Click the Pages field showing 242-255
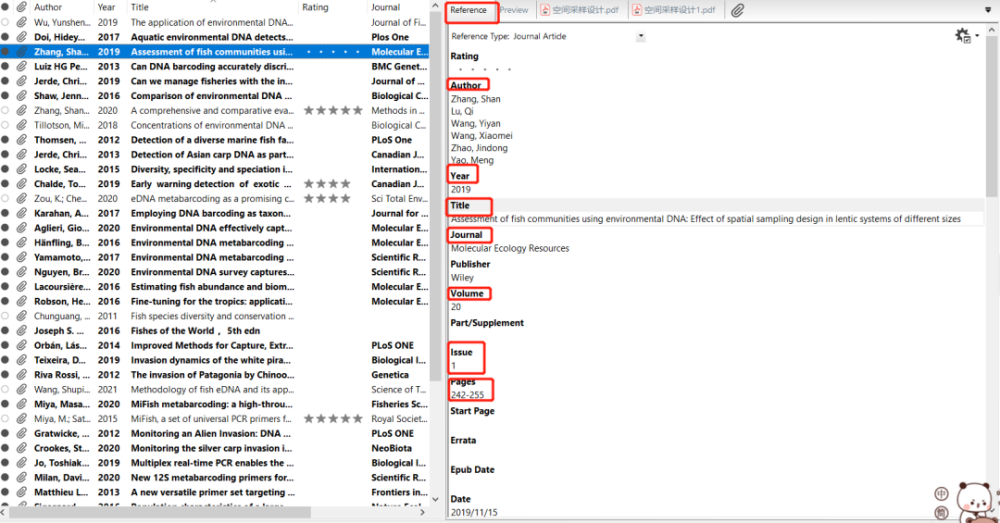The height and width of the screenshot is (523, 1000). pos(467,395)
